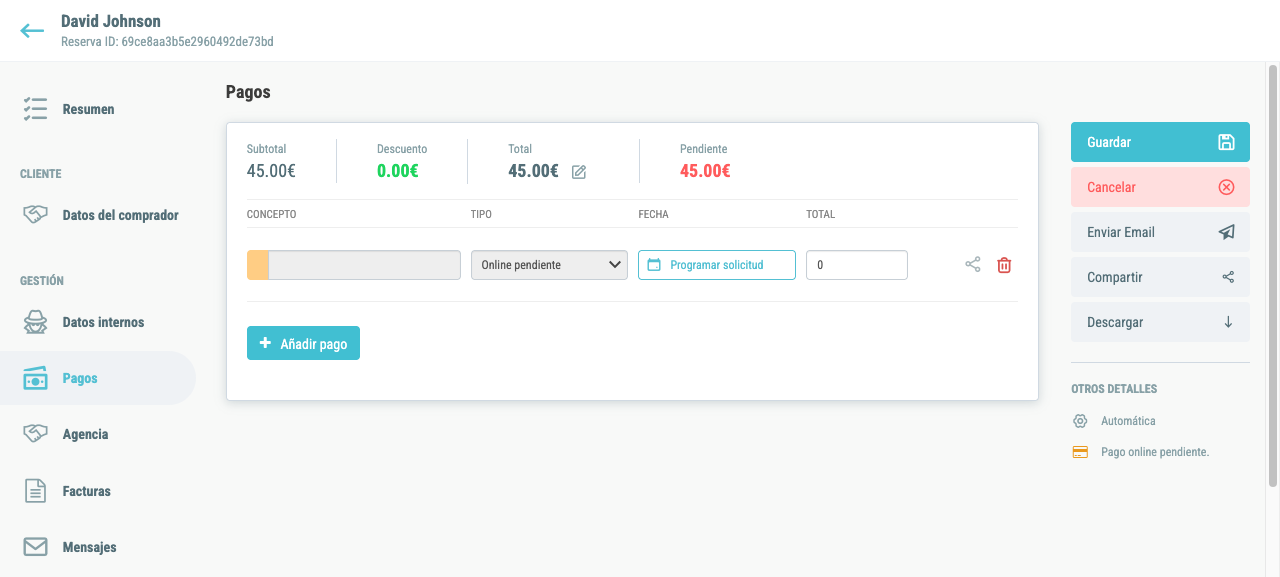Click the Compartir button
This screenshot has height=577, width=1280.
(x=1160, y=277)
